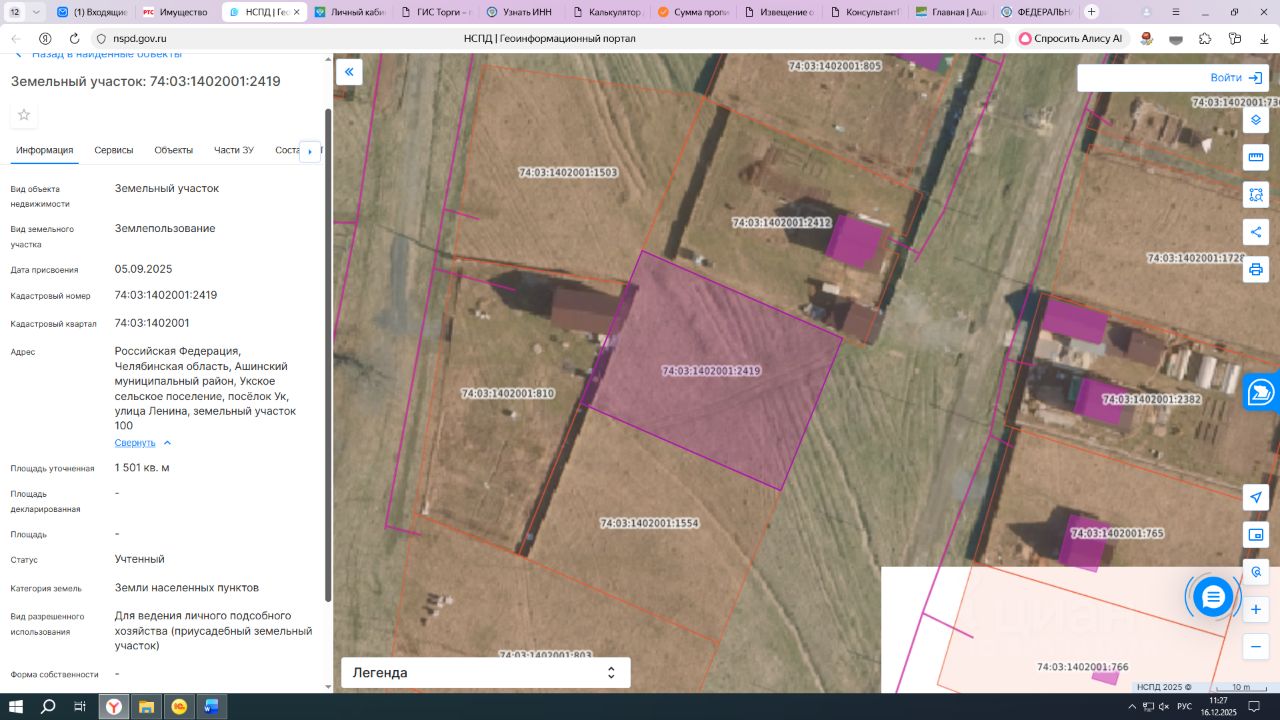Open the map layers panel
1280x720 pixels.
pyautogui.click(x=1256, y=120)
